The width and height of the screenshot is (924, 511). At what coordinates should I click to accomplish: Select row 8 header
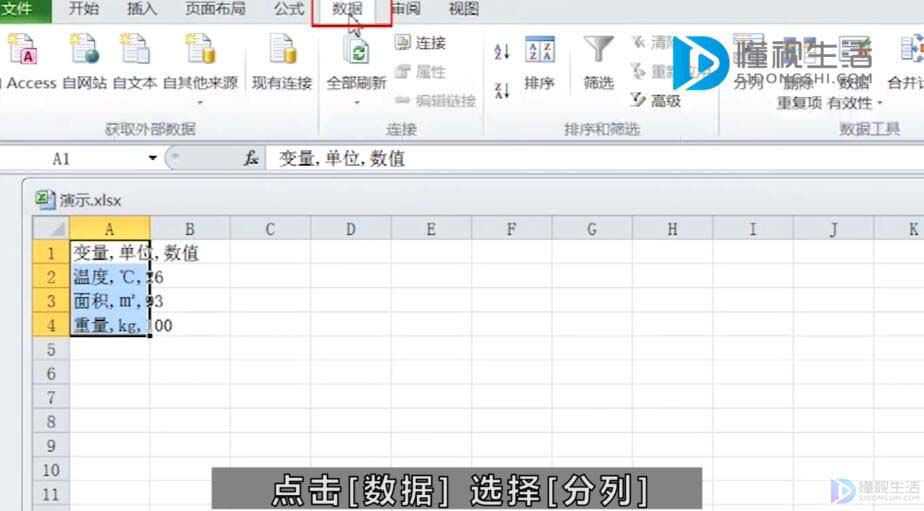(51, 422)
